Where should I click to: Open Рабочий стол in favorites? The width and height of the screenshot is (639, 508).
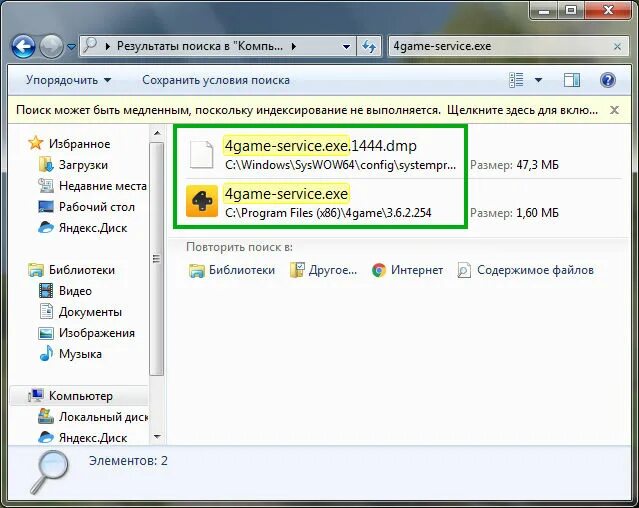click(x=97, y=207)
